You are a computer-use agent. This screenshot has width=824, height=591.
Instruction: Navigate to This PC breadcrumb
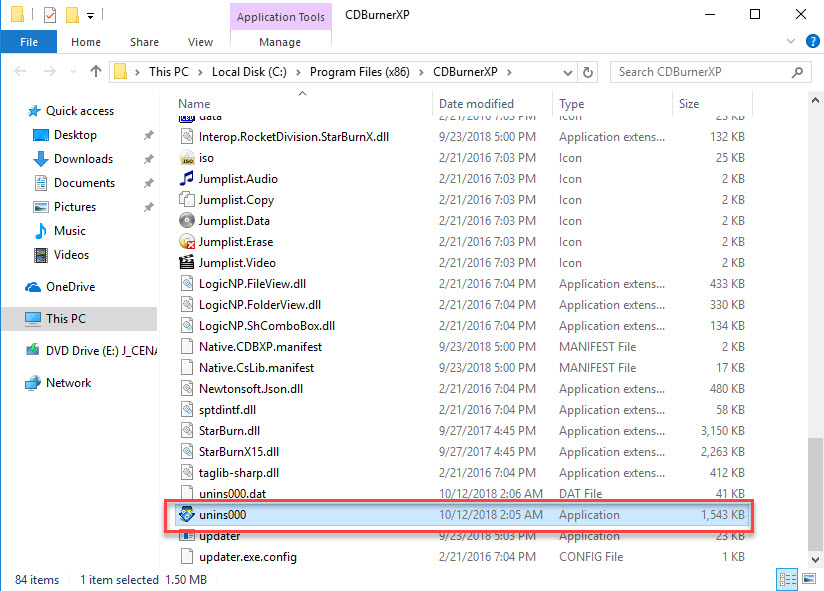[169, 72]
